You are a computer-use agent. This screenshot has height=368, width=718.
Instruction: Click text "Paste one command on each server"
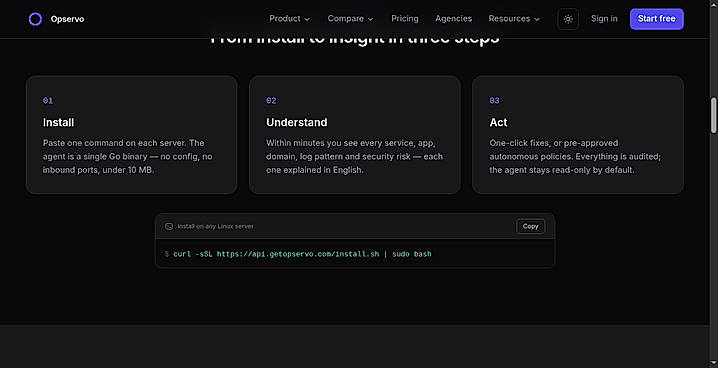114,143
